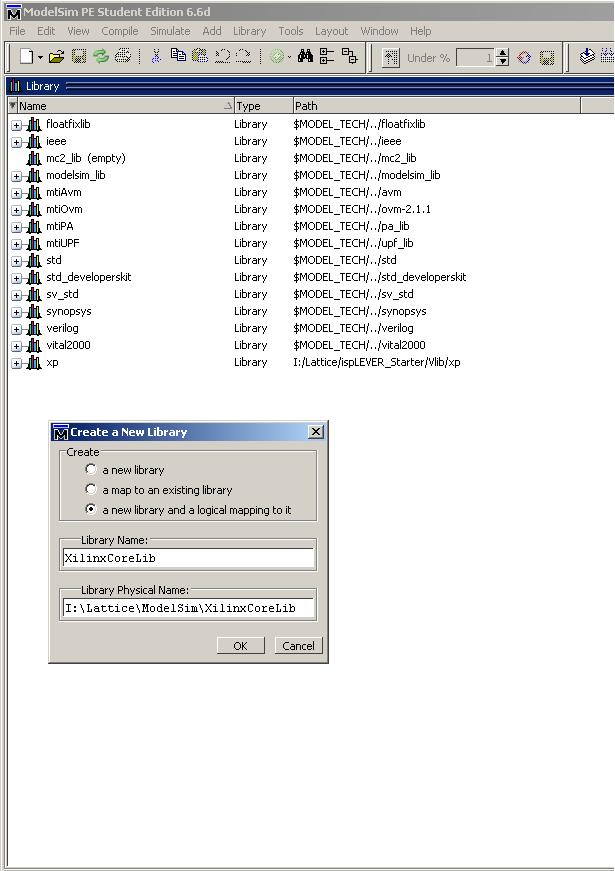This screenshot has width=615, height=871.
Task: Click the filter triangle icon beside Name header
Action: tap(13, 105)
